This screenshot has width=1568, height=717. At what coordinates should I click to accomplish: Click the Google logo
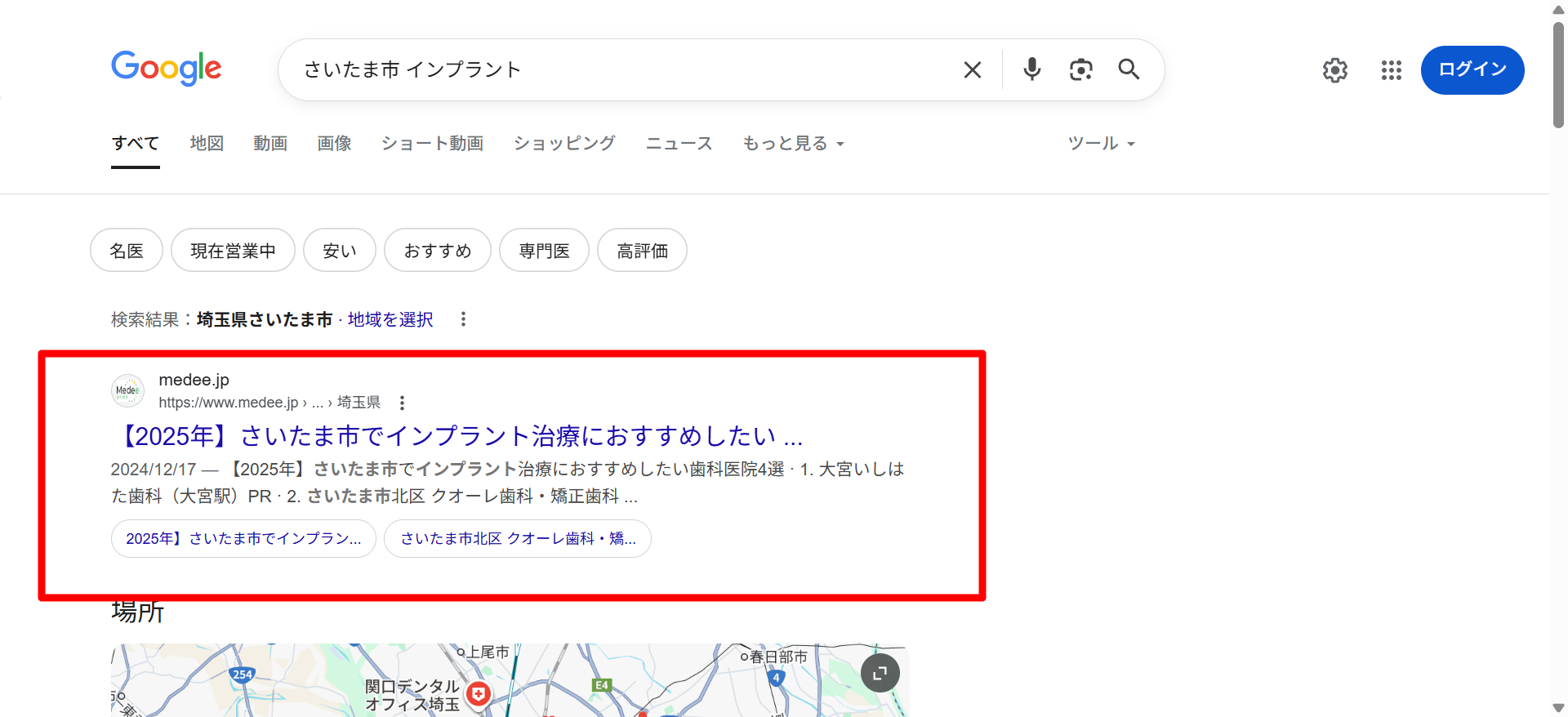pos(167,69)
